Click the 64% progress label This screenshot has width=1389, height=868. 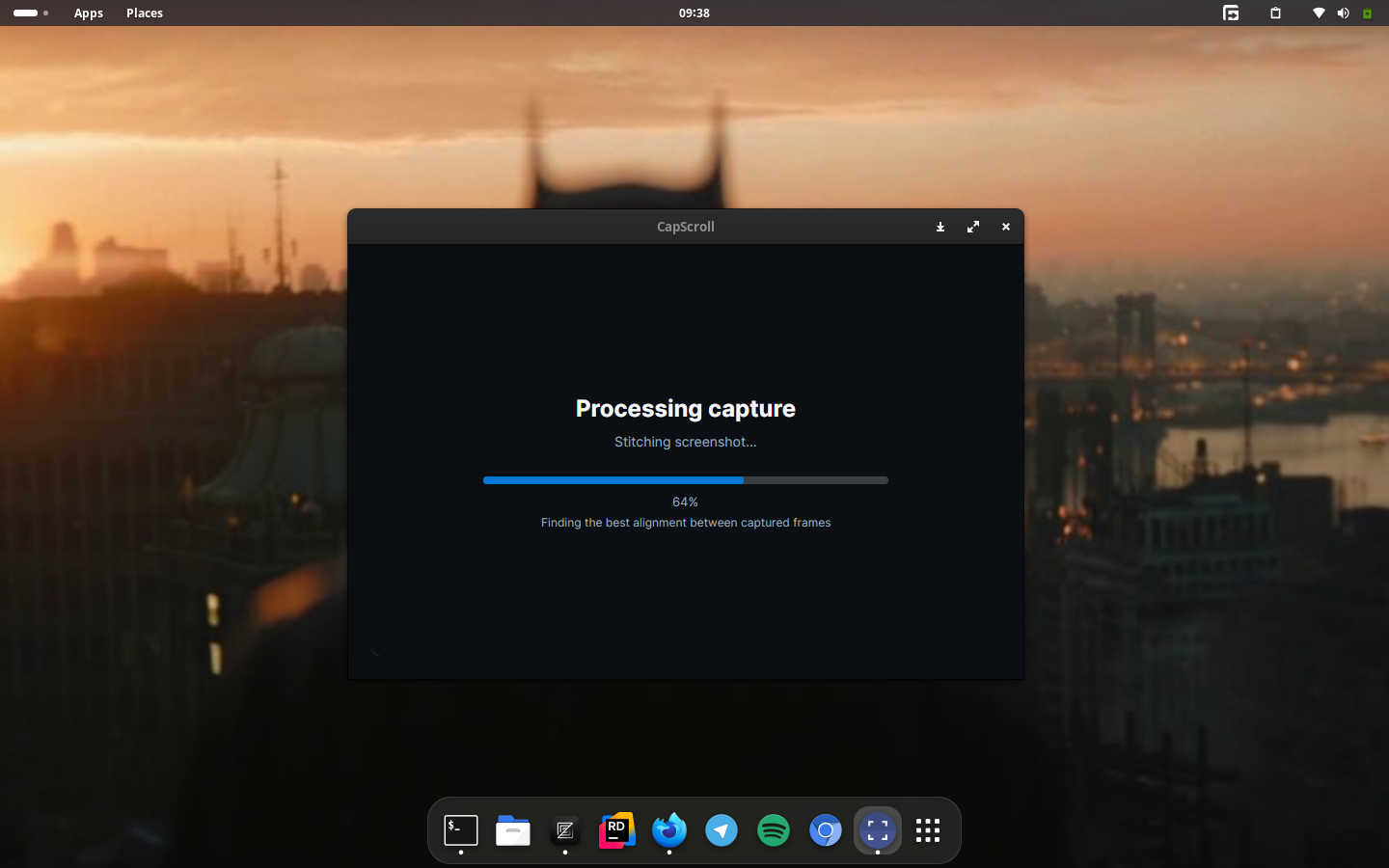686,502
